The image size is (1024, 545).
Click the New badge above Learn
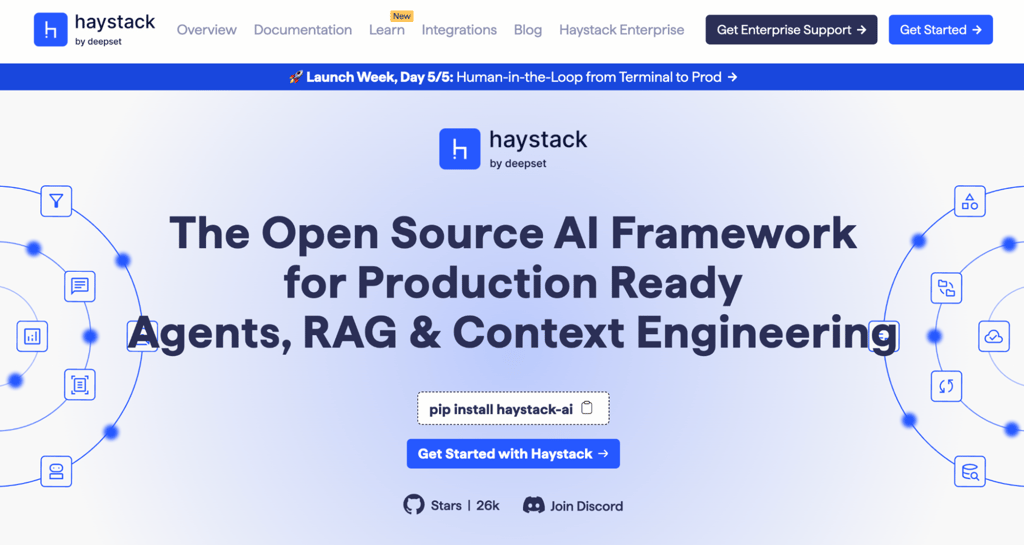(402, 16)
